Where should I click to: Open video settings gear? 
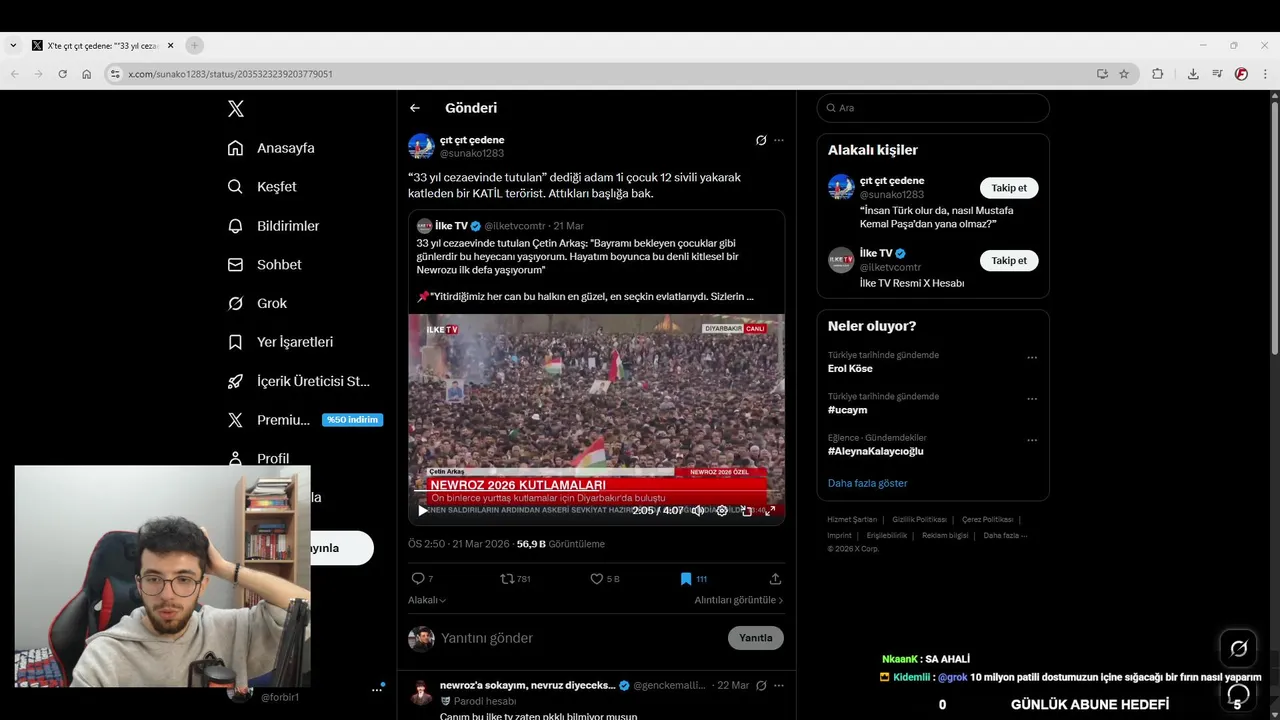point(722,510)
